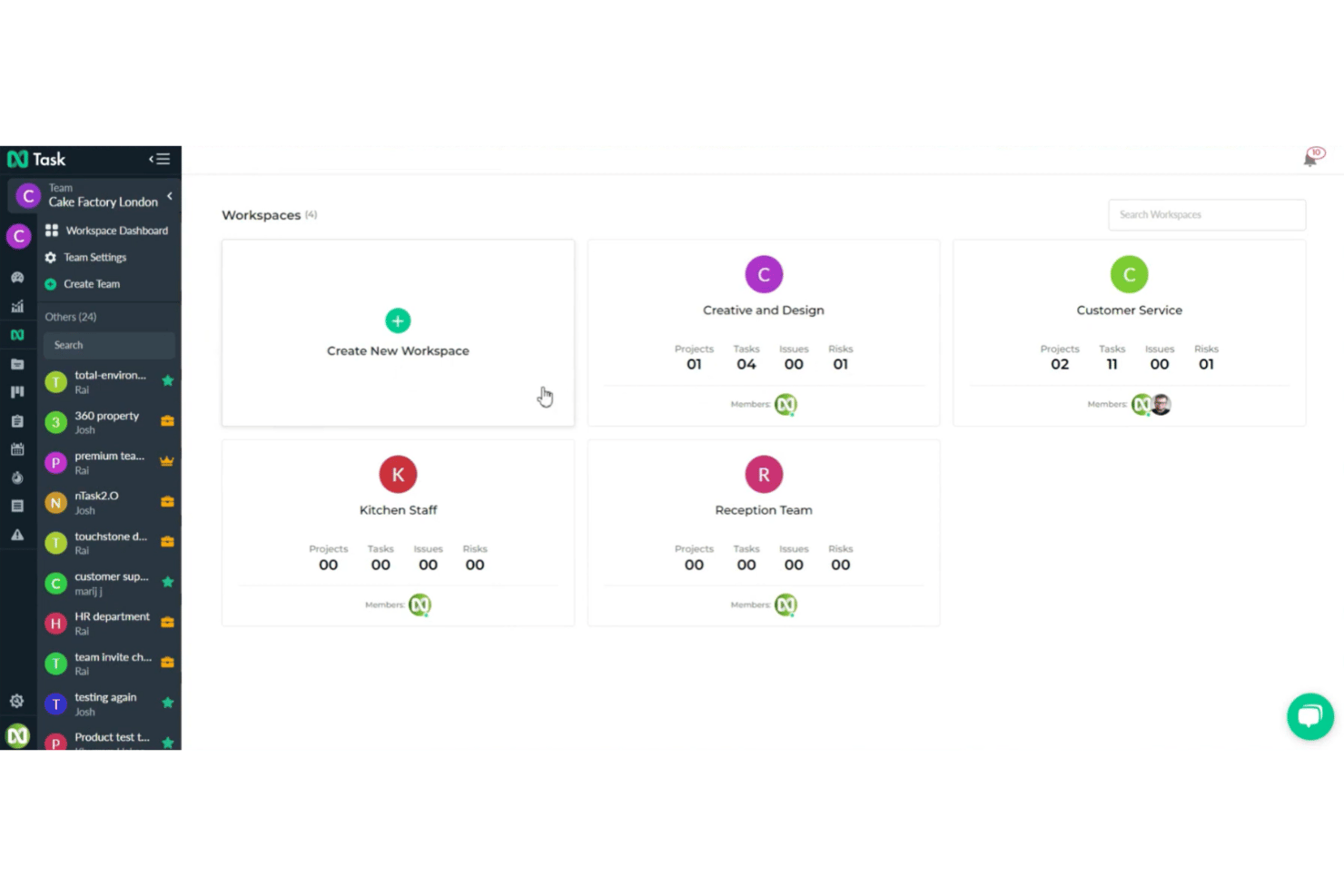Open the folder projects icon in the rail
The height and width of the screenshot is (896, 1344).
click(17, 364)
